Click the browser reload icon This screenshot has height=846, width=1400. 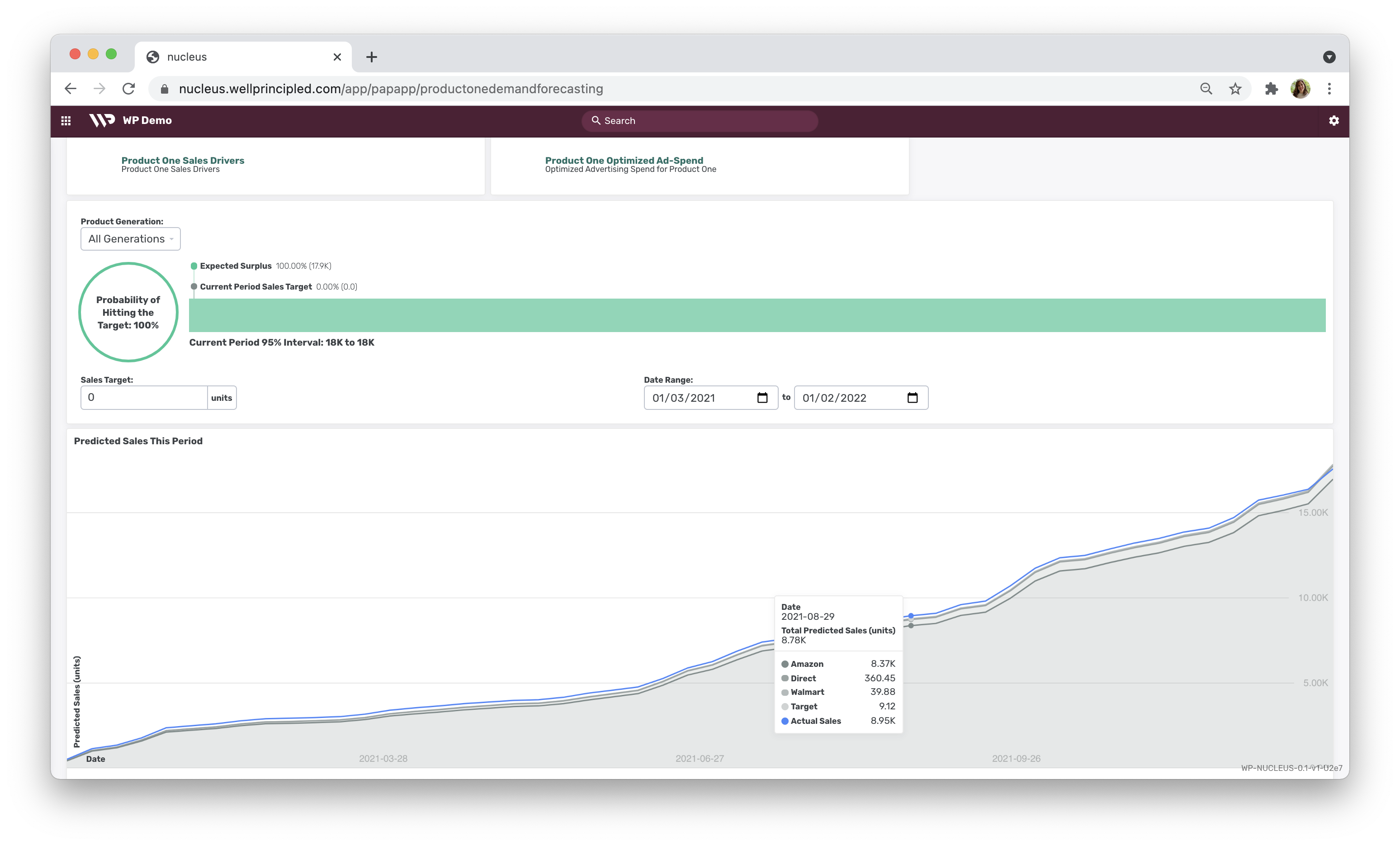[x=129, y=89]
